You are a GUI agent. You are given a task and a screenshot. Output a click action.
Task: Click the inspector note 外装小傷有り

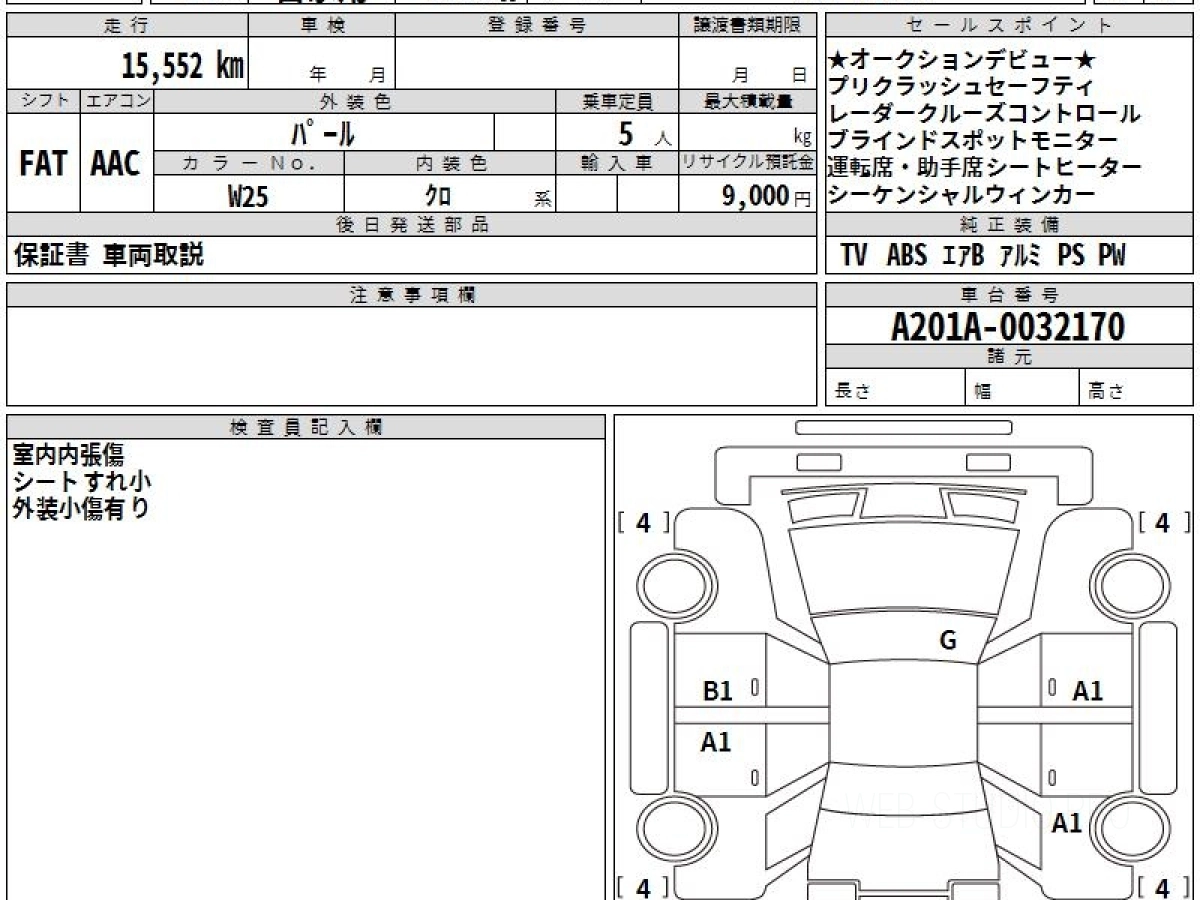tap(80, 509)
